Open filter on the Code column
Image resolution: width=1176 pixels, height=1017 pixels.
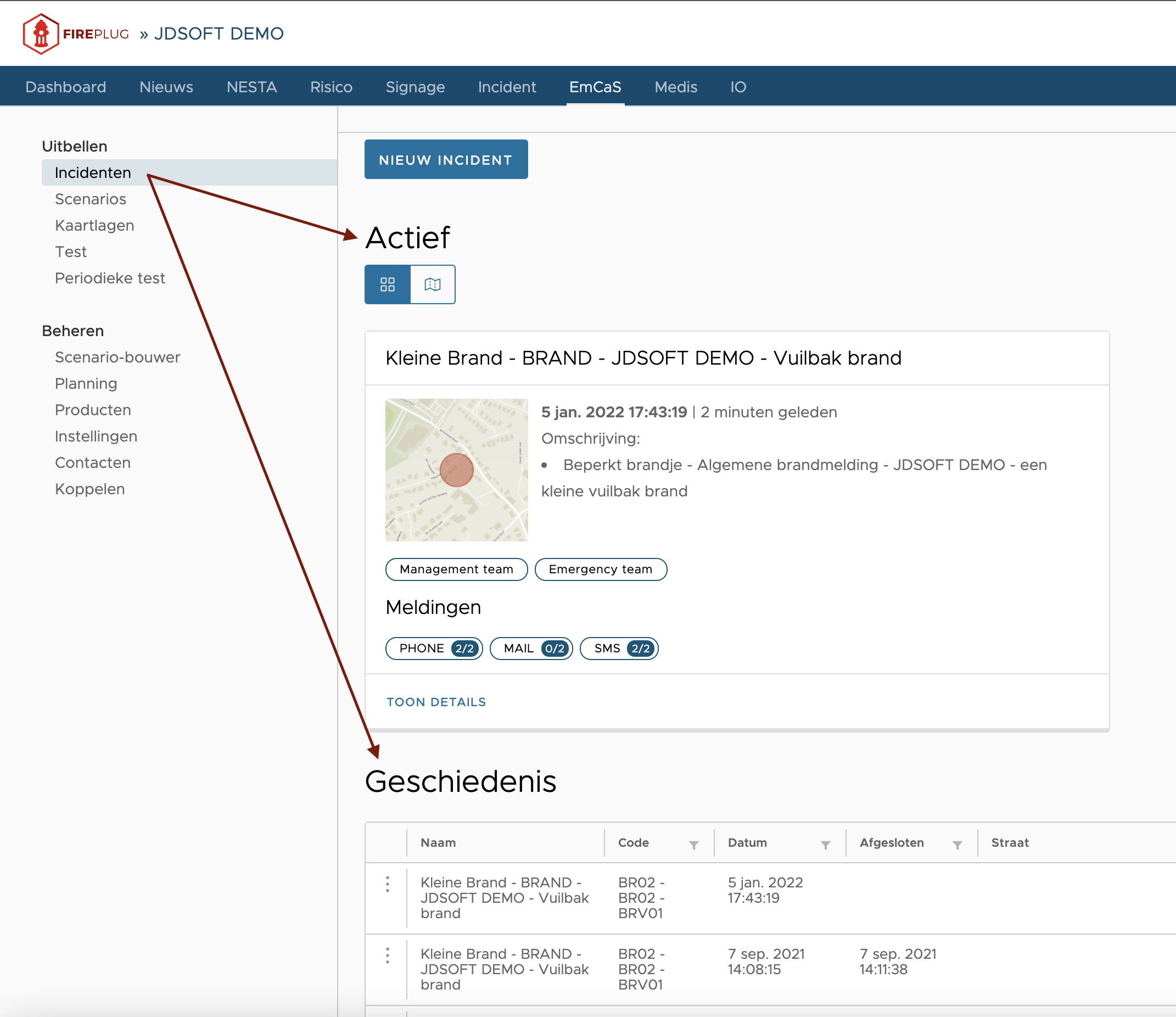tap(693, 845)
